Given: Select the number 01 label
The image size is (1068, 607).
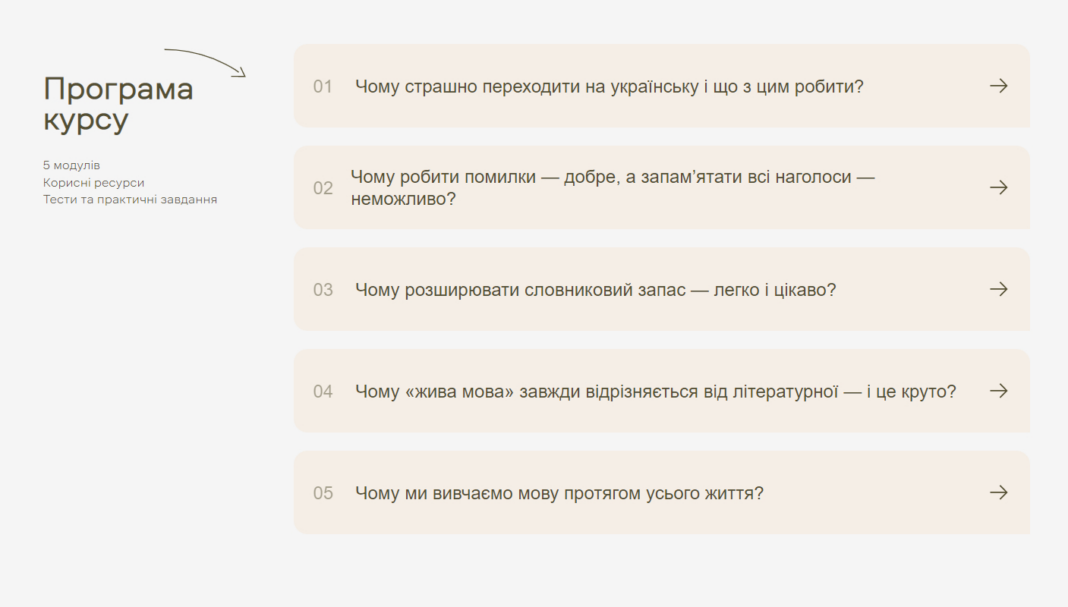Looking at the screenshot, I should tap(323, 87).
